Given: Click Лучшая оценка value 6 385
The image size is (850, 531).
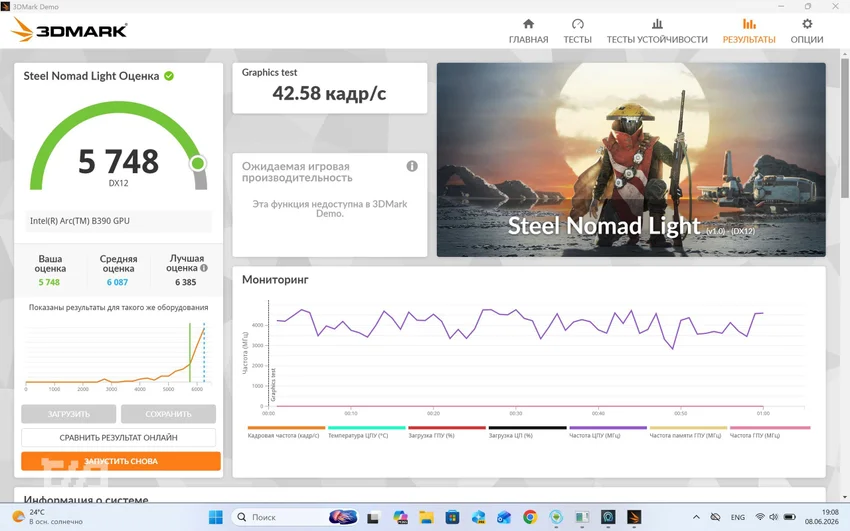Looking at the screenshot, I should coord(185,282).
